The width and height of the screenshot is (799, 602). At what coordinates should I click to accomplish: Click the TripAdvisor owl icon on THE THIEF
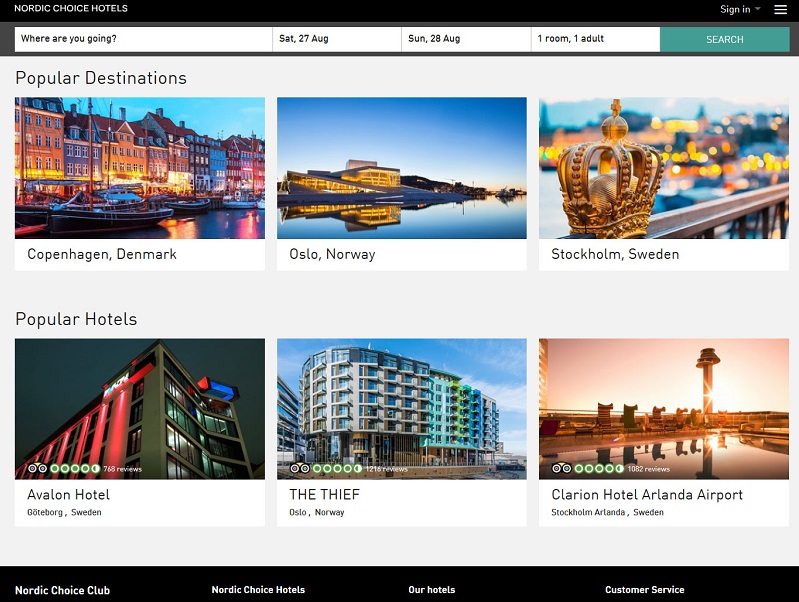300,468
